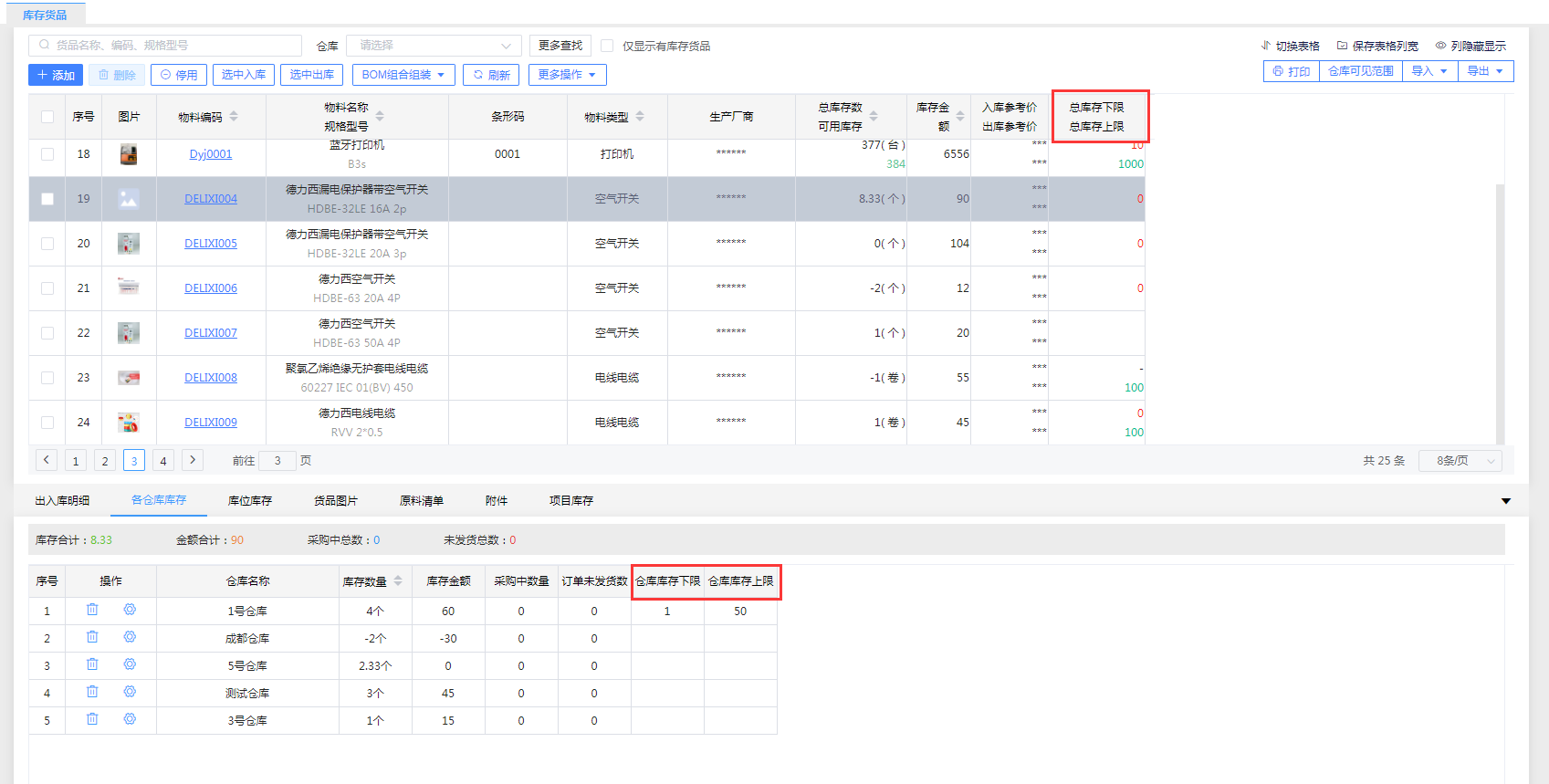This screenshot has height=784, width=1549.
Task: Click the 仓库可见范围 button
Action: [1361, 71]
